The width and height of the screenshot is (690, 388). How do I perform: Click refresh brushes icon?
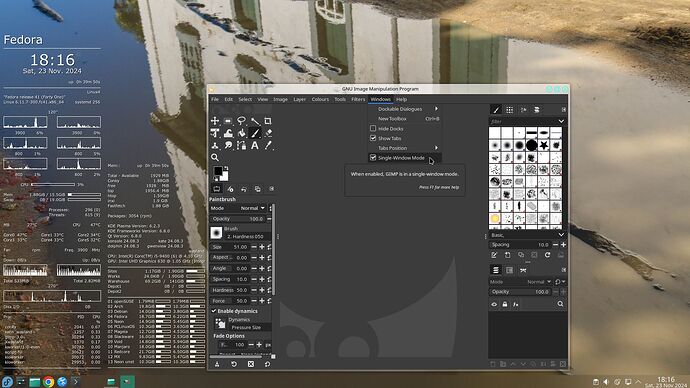(547, 255)
